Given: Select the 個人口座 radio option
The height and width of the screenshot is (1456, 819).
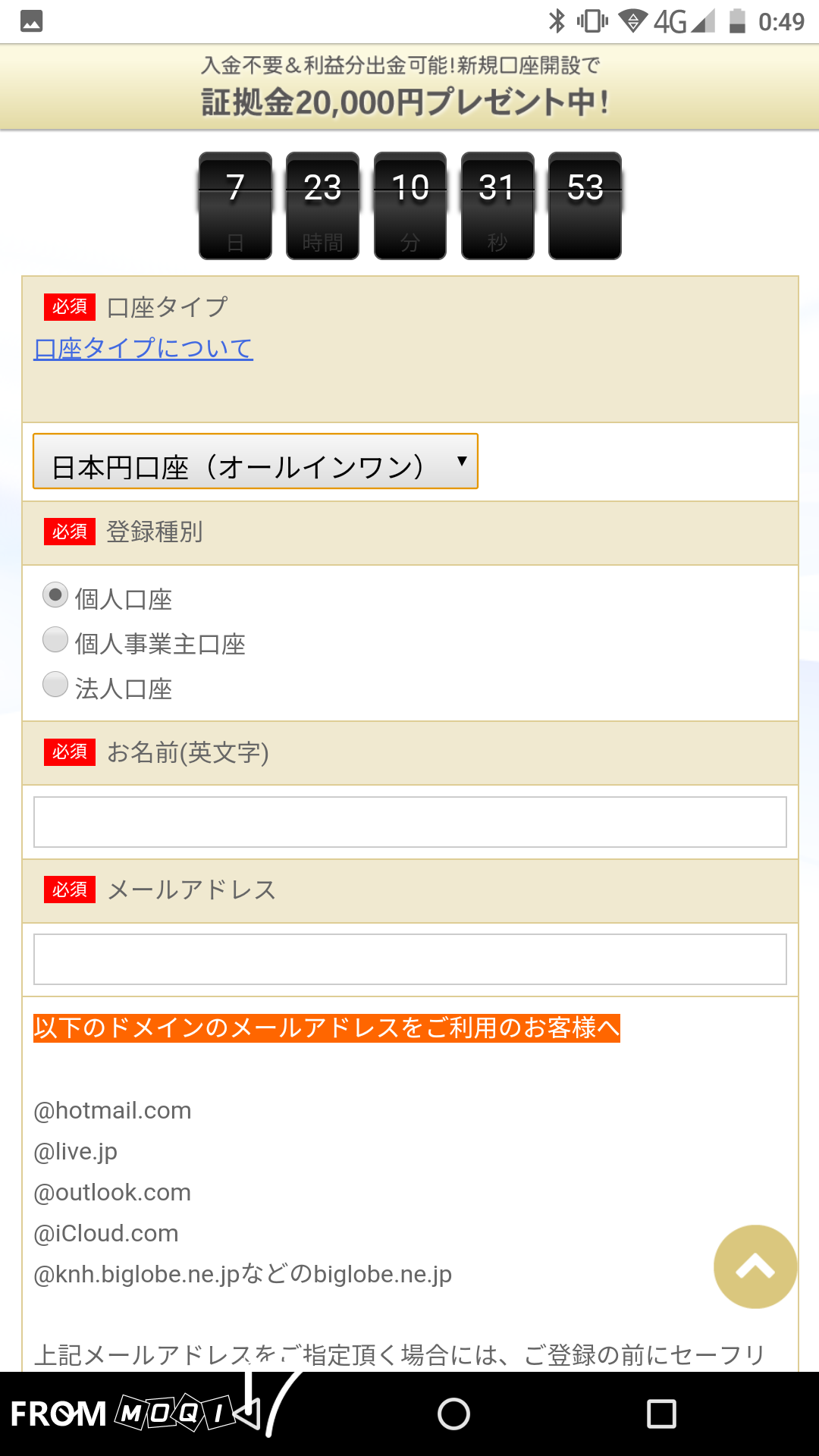Looking at the screenshot, I should (x=55, y=595).
